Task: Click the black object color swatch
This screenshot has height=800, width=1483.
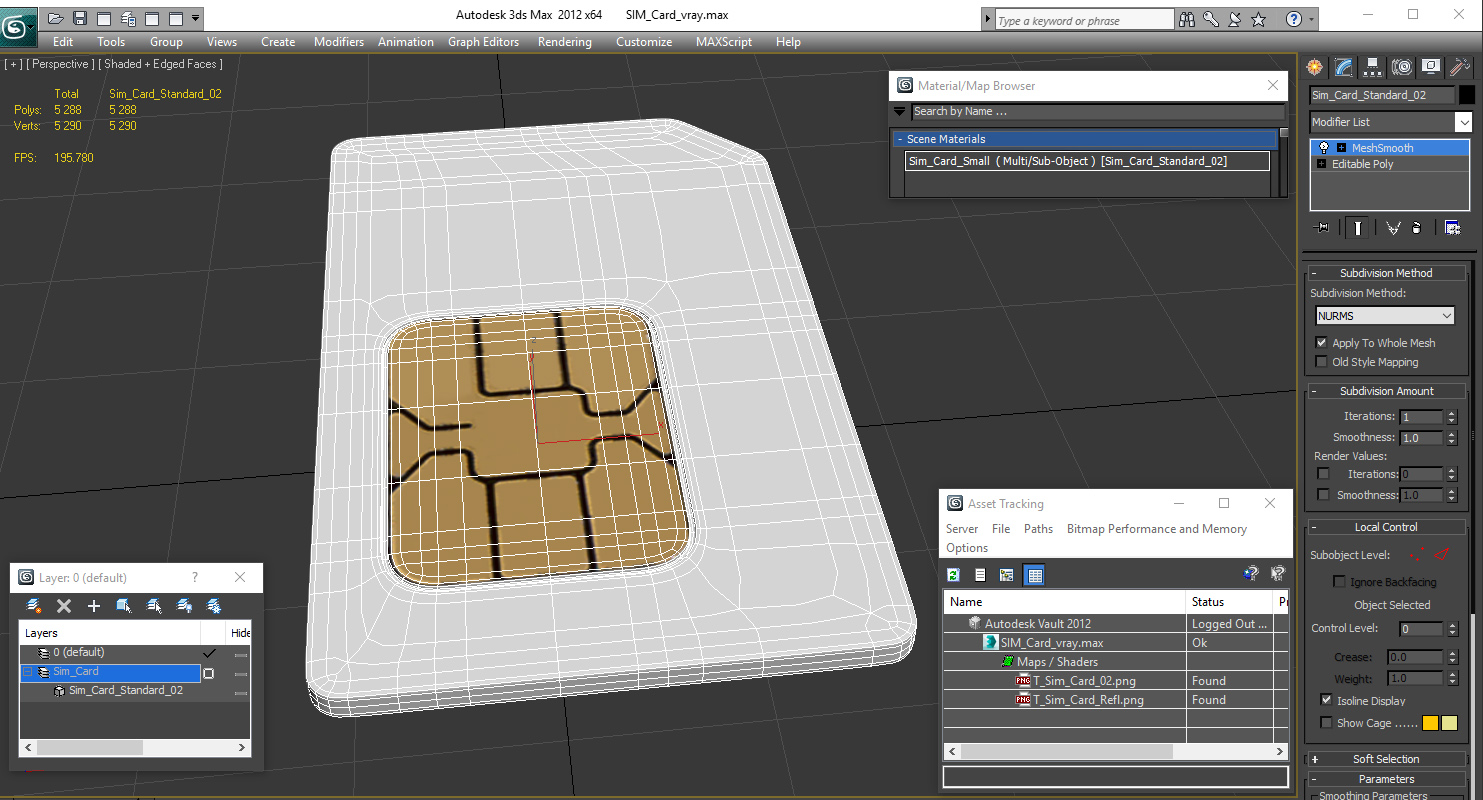Action: click(x=1467, y=95)
